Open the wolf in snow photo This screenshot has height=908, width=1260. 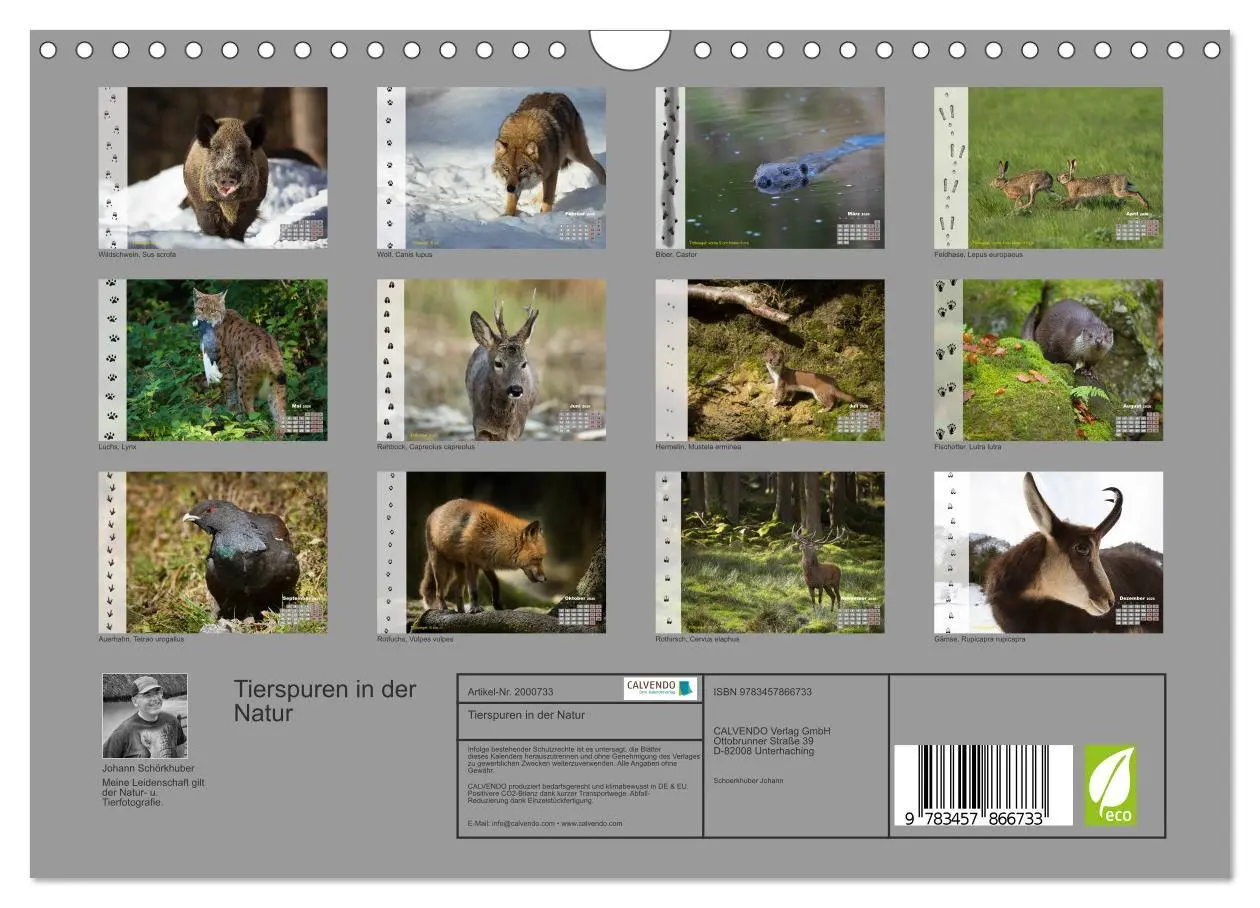491,167
